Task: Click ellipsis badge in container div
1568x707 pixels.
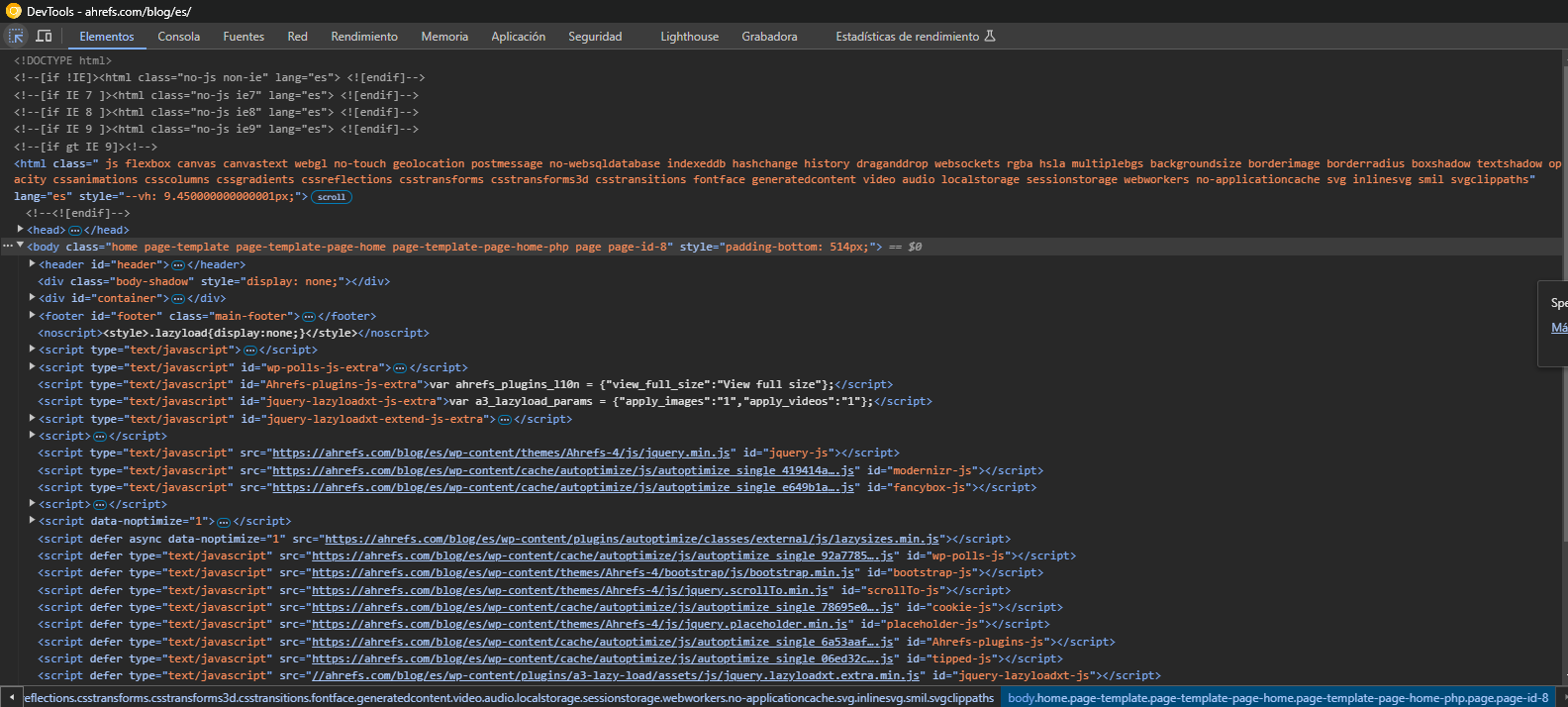Action: click(178, 299)
